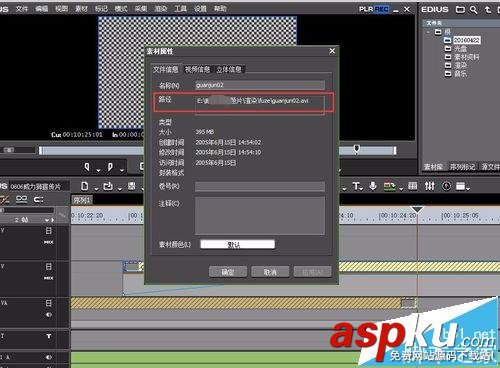Click the marker on the player position bar
This screenshot has width=500, height=368.
tap(356, 149)
